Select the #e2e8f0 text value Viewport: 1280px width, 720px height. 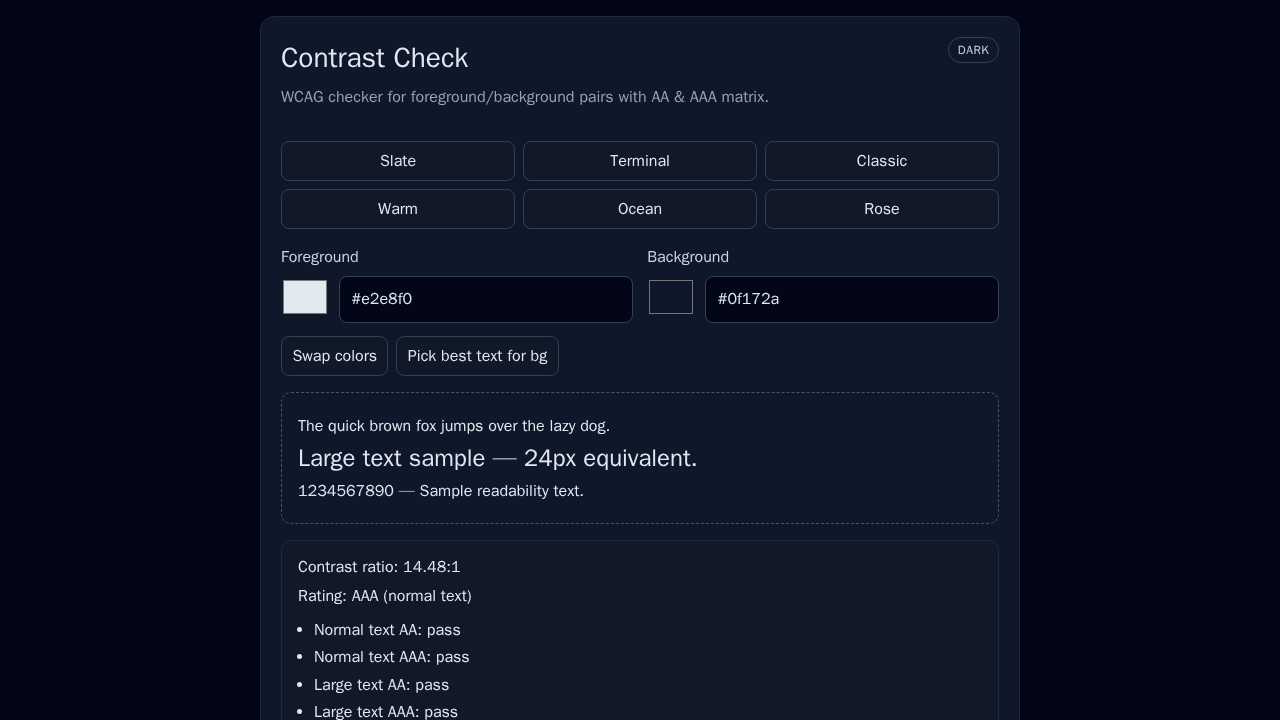click(x=381, y=299)
